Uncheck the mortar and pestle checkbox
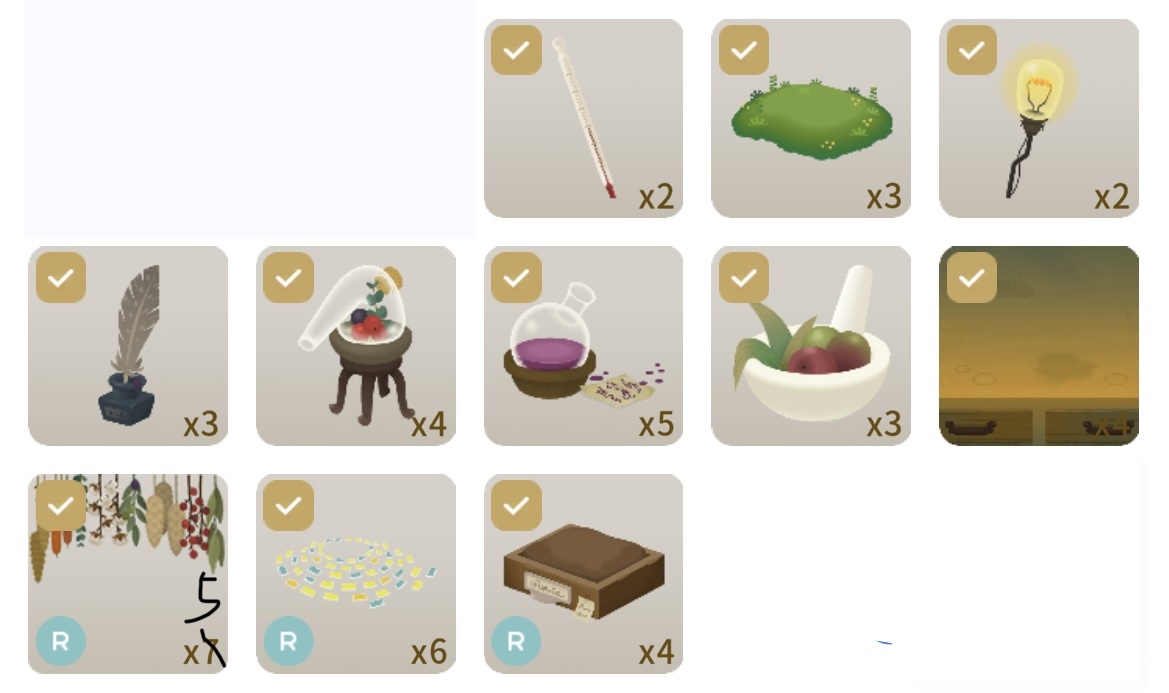The image size is (1169, 693). click(744, 278)
